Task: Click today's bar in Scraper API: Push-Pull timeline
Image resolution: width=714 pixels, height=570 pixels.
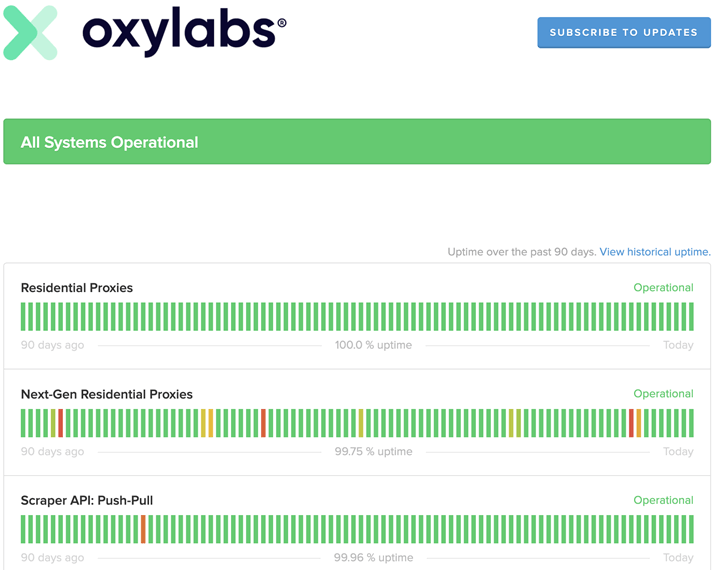Action: click(x=691, y=529)
